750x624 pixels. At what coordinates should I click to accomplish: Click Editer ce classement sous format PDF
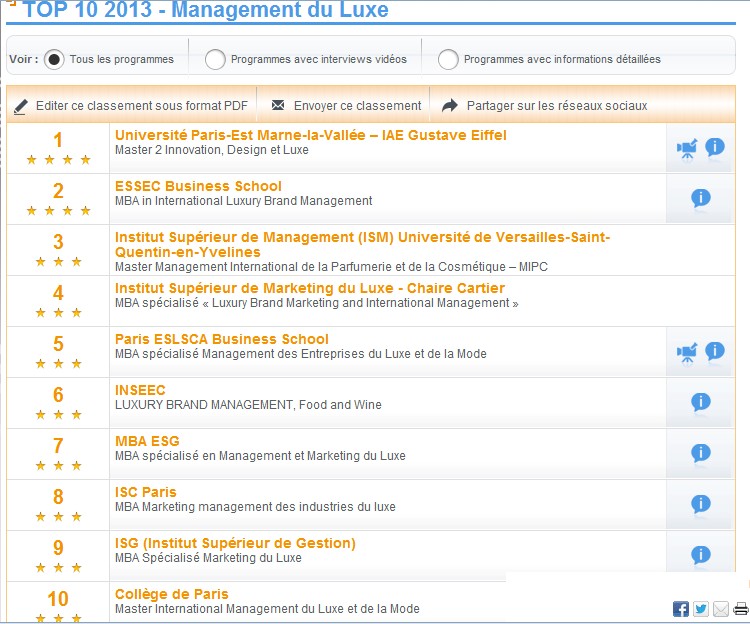coord(142,106)
